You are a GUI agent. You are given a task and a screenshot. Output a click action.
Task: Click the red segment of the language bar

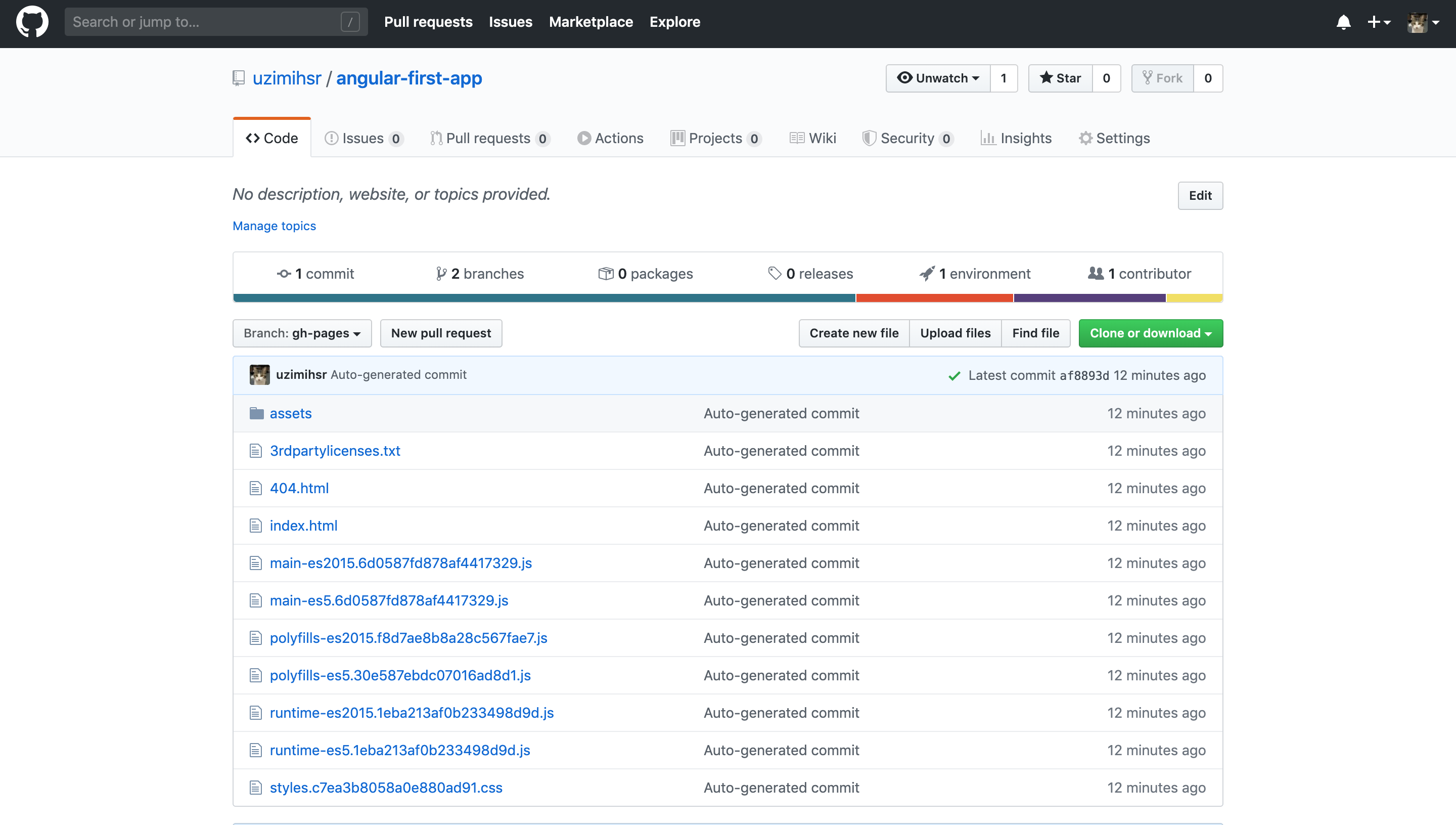[x=934, y=298]
